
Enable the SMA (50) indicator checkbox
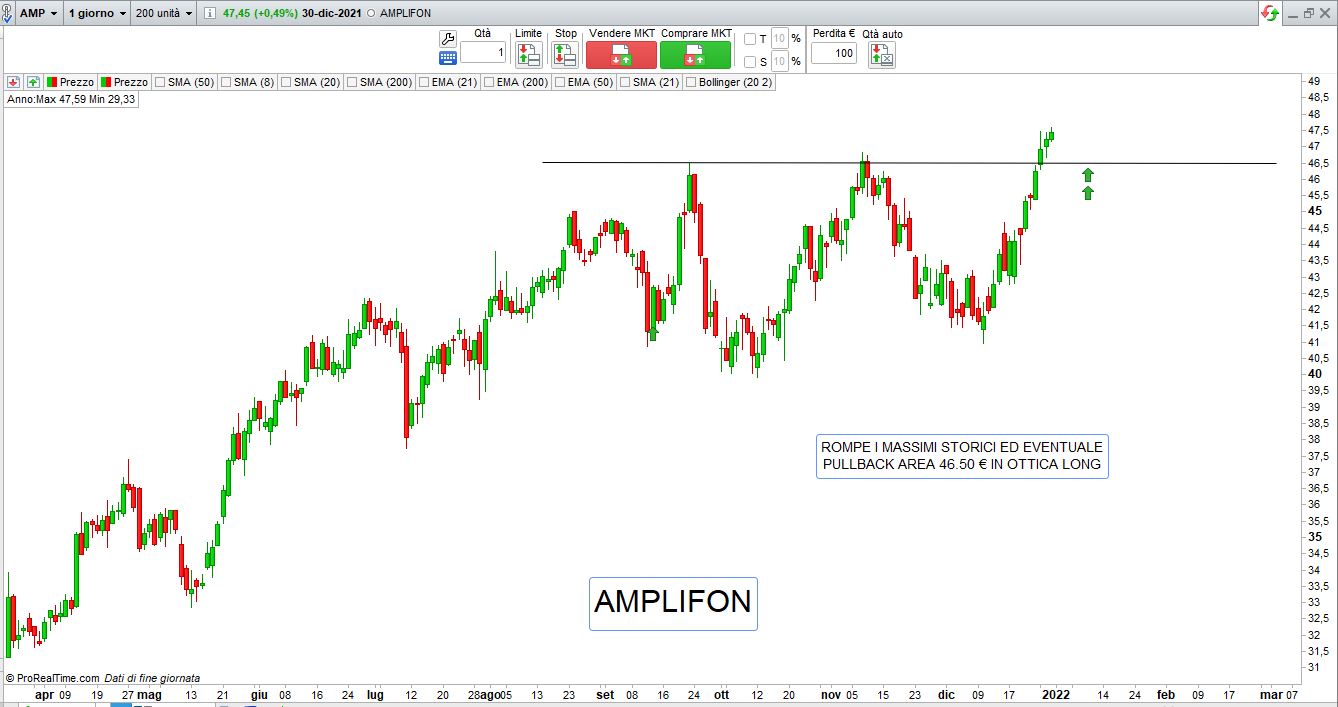160,82
